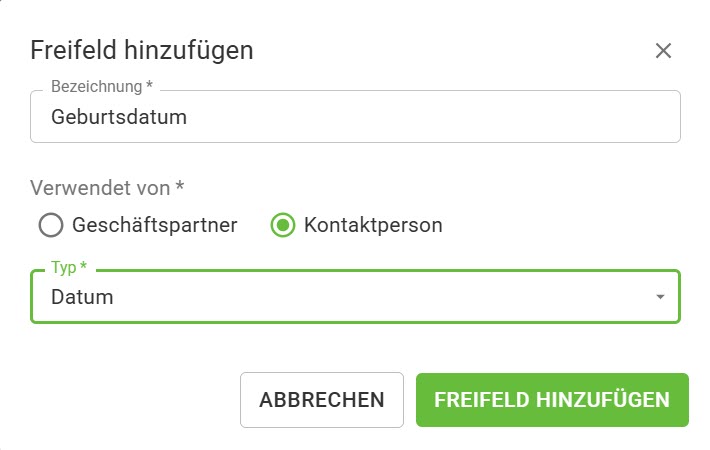Screen dimensions: 710x450
Task: Open the Typ dropdown arrow
Action: pos(660,297)
